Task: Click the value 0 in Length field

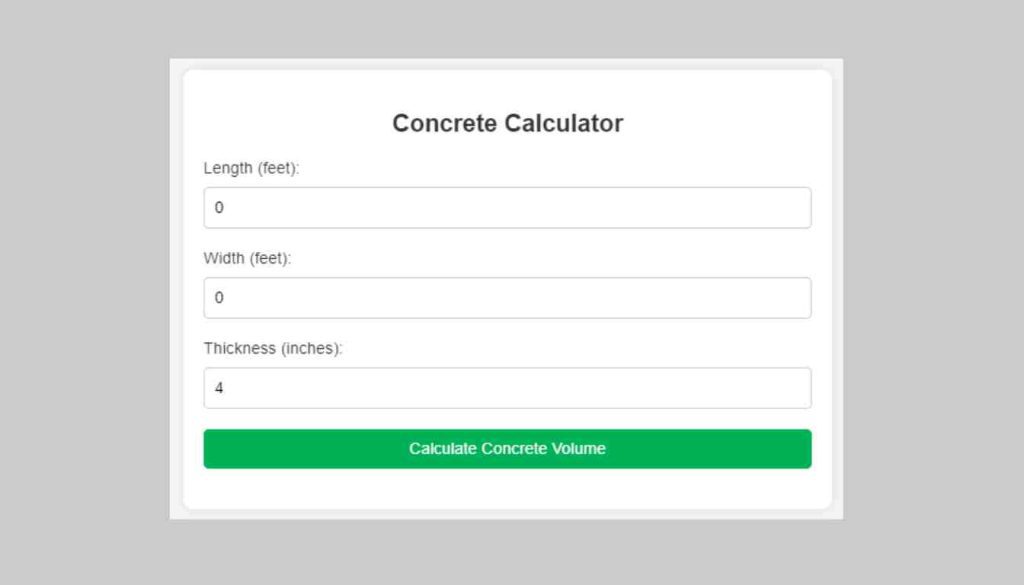Action: [220, 207]
